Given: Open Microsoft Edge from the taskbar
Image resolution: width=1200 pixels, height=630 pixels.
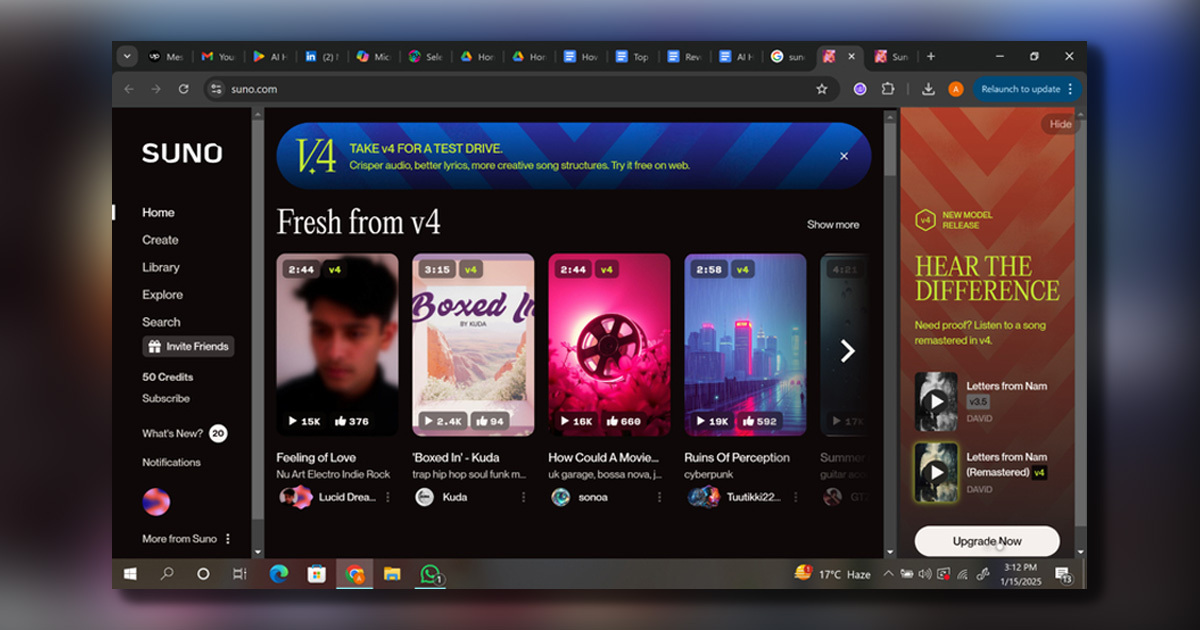Looking at the screenshot, I should pos(279,574).
